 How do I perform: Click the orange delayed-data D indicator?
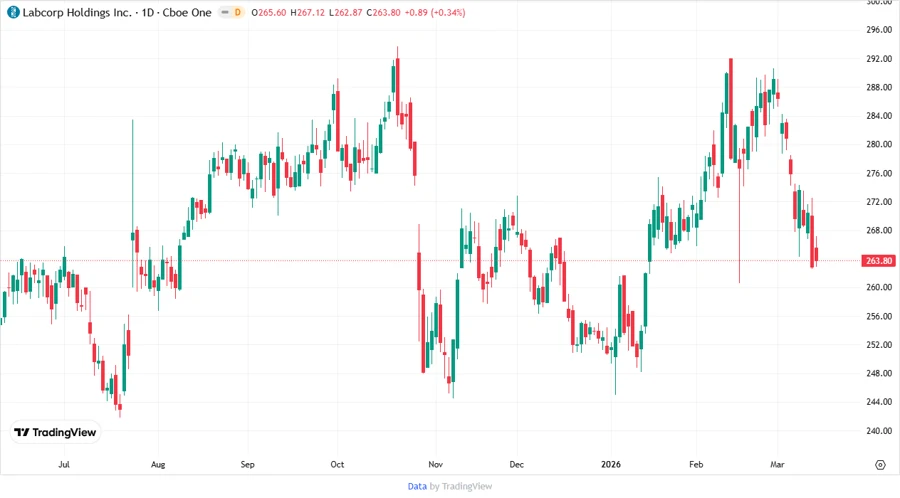coord(238,12)
